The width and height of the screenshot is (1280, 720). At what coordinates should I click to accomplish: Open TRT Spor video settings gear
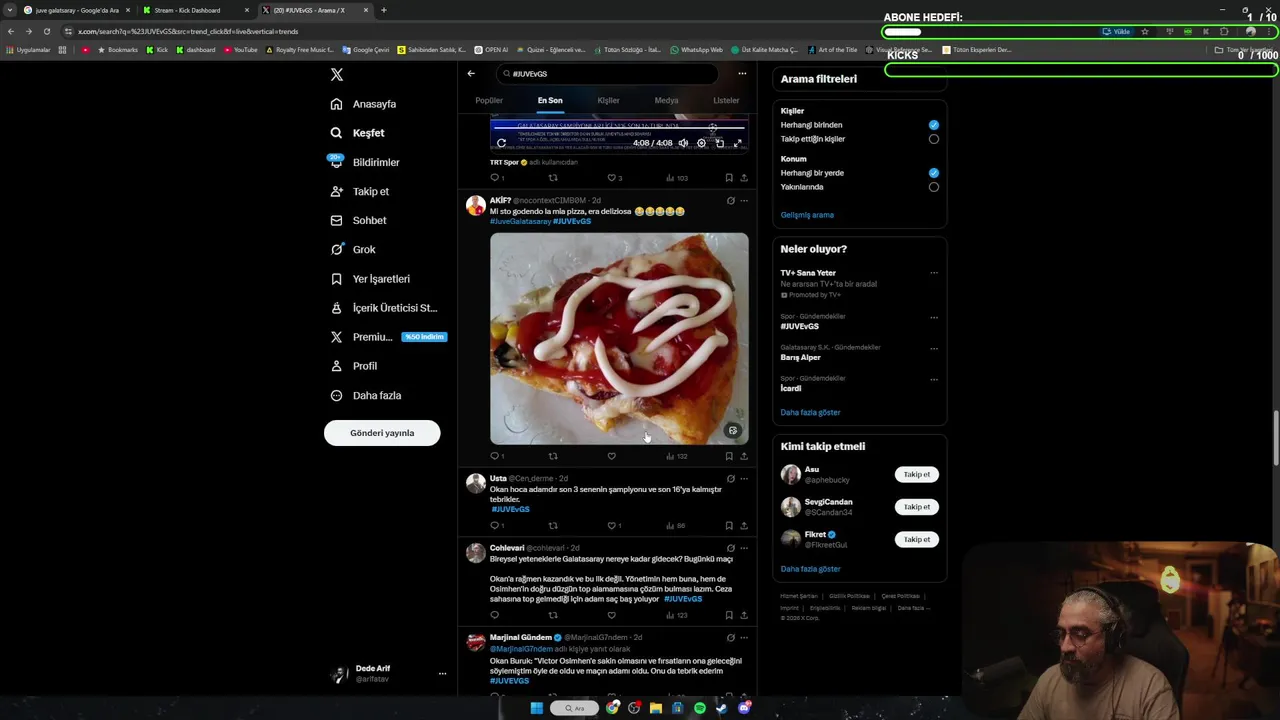[701, 143]
